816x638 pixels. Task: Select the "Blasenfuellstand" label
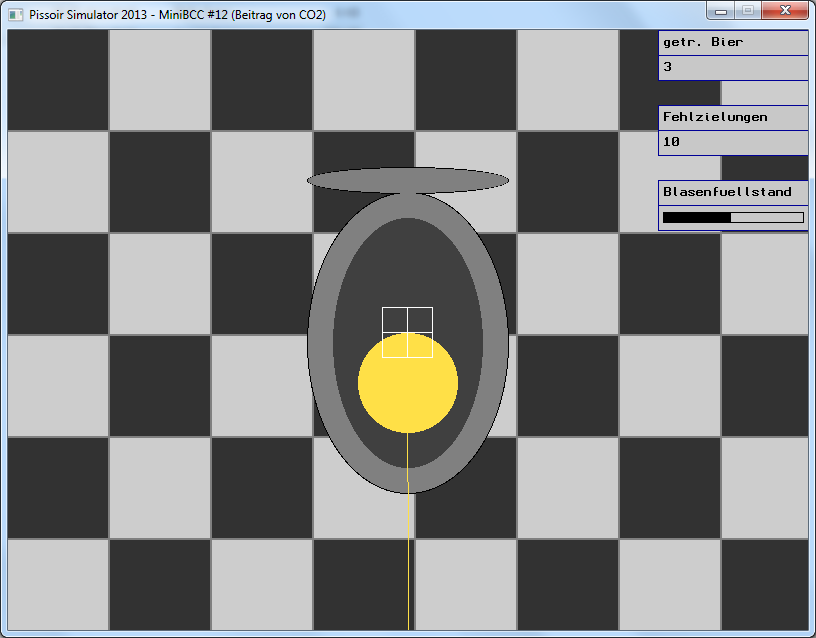727,192
